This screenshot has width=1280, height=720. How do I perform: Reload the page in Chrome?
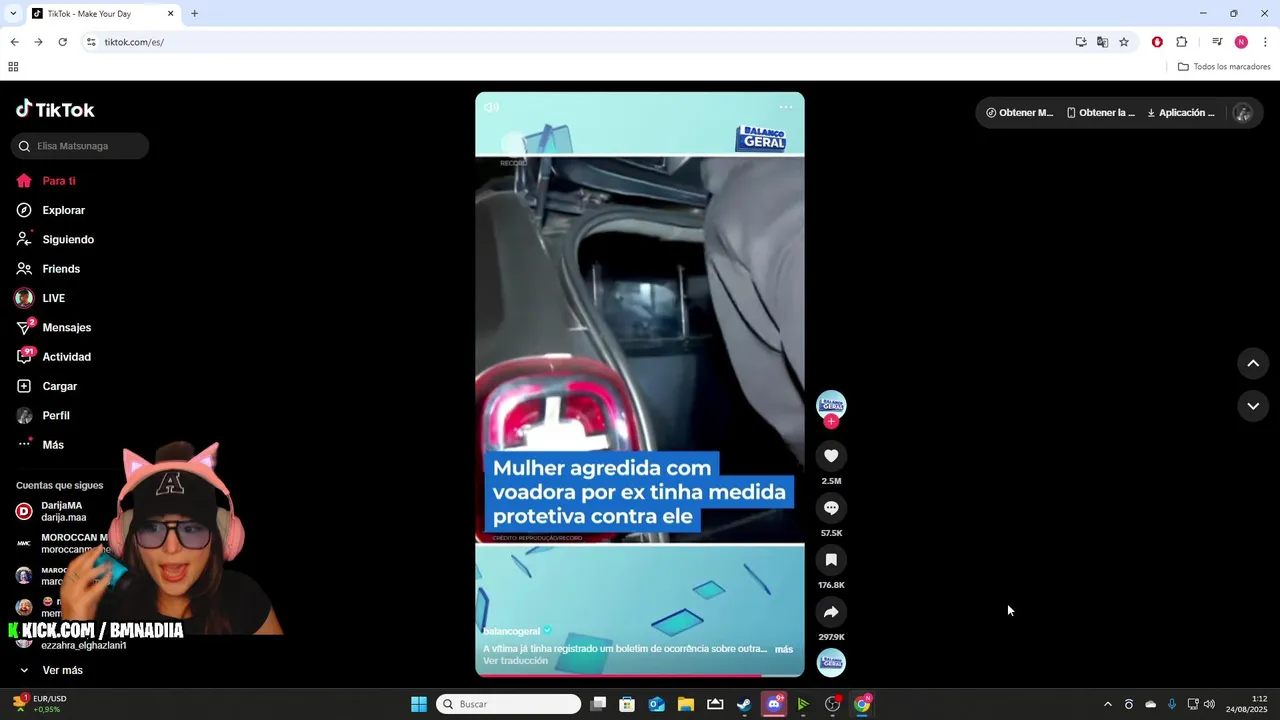[62, 42]
